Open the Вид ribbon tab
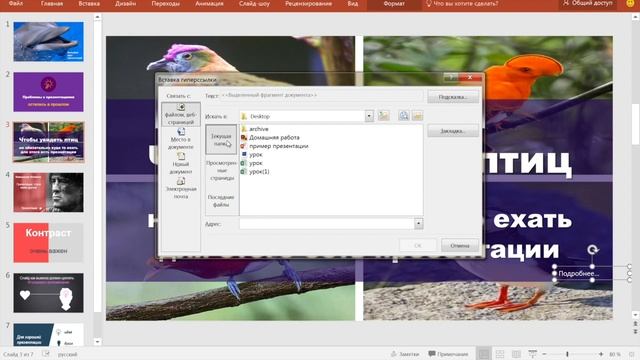This screenshot has height=360, width=640. (x=353, y=4)
